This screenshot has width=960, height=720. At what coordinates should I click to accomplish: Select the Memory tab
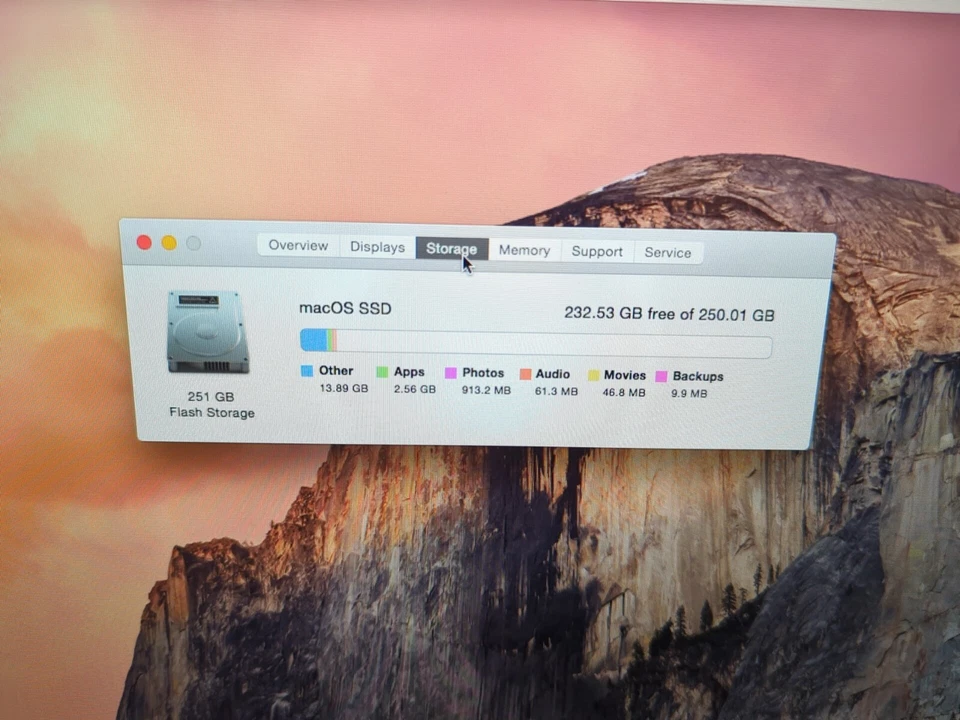524,250
